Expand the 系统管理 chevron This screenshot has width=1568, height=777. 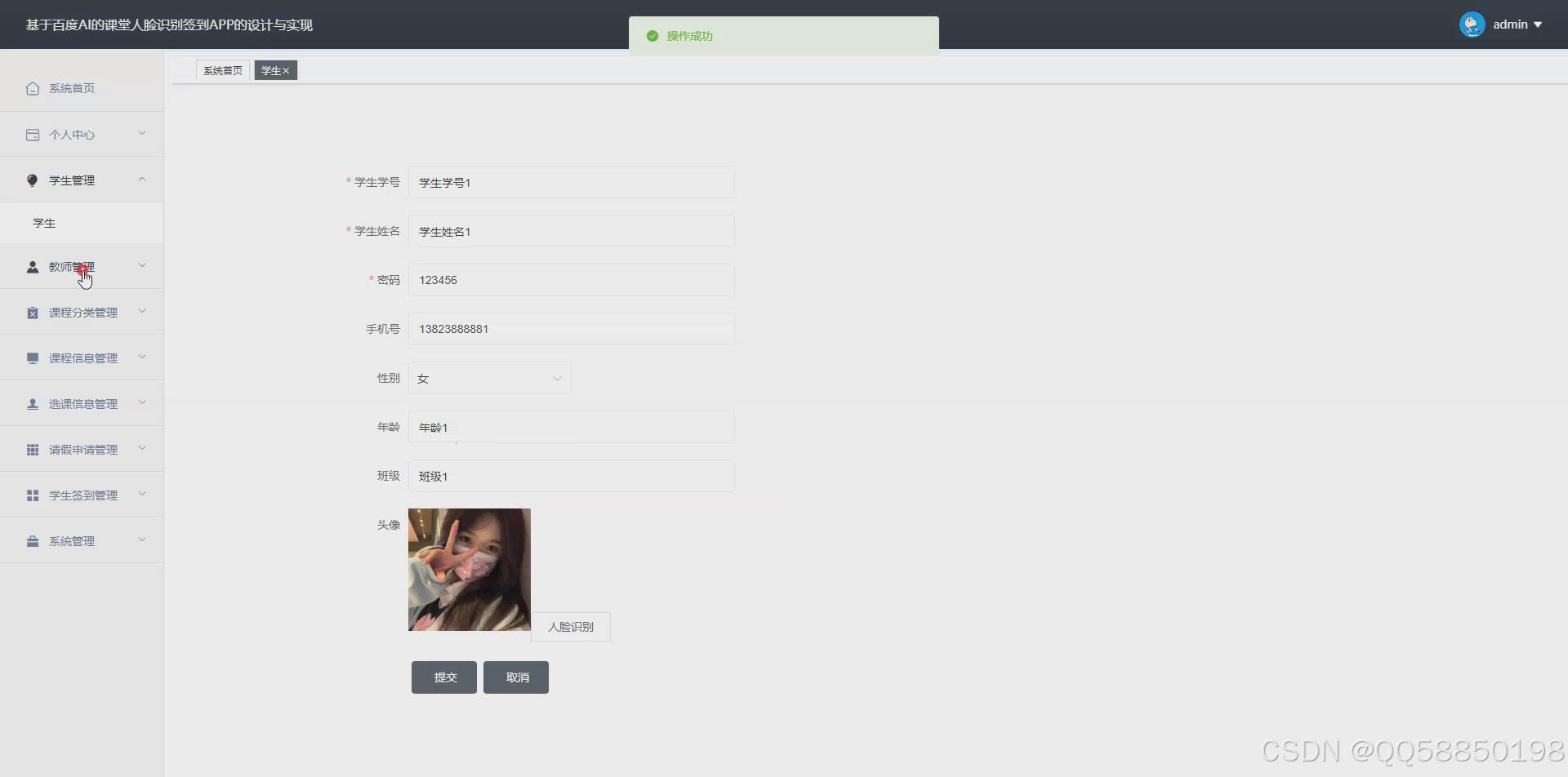pyautogui.click(x=142, y=540)
